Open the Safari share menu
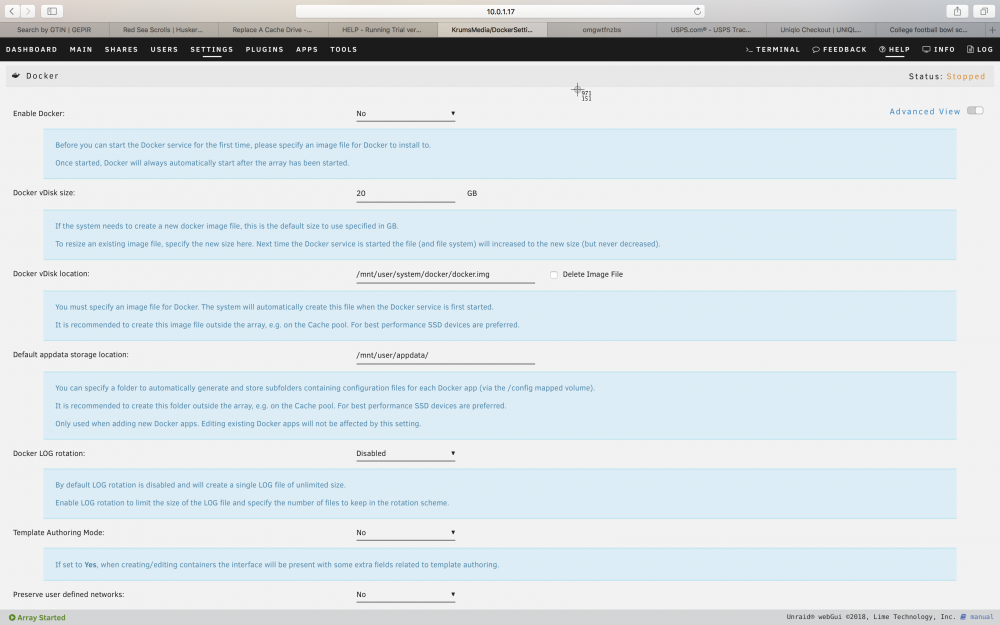 pos(957,11)
